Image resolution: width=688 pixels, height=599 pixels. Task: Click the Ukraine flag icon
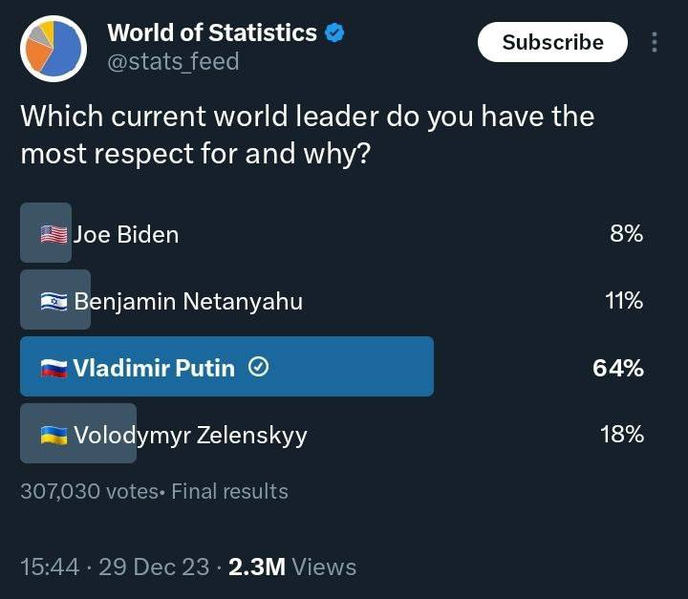54,435
